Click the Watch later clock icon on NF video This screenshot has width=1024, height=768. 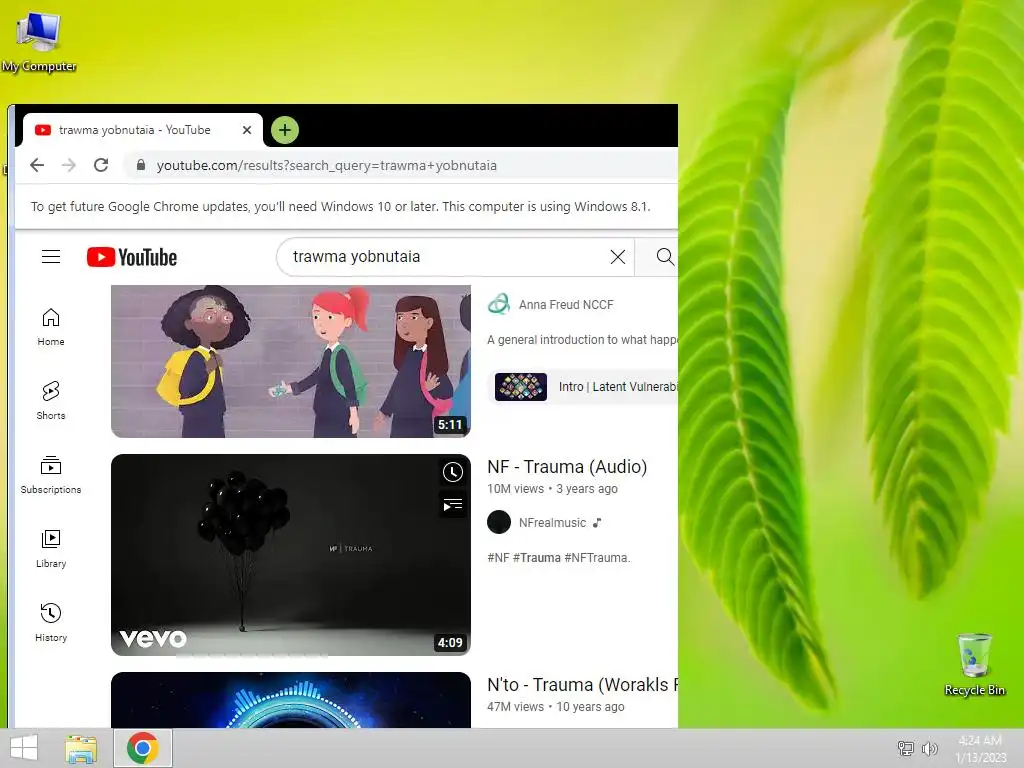pyautogui.click(x=453, y=472)
